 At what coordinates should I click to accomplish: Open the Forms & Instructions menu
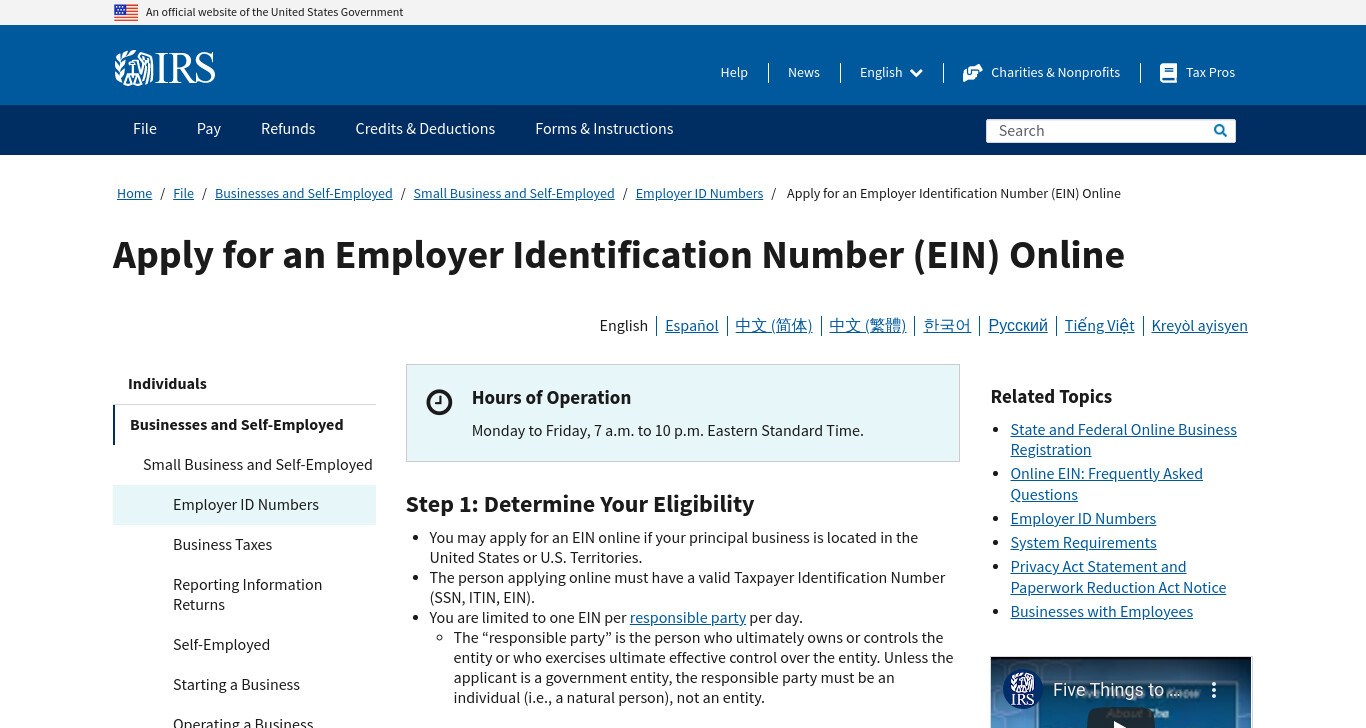point(604,129)
